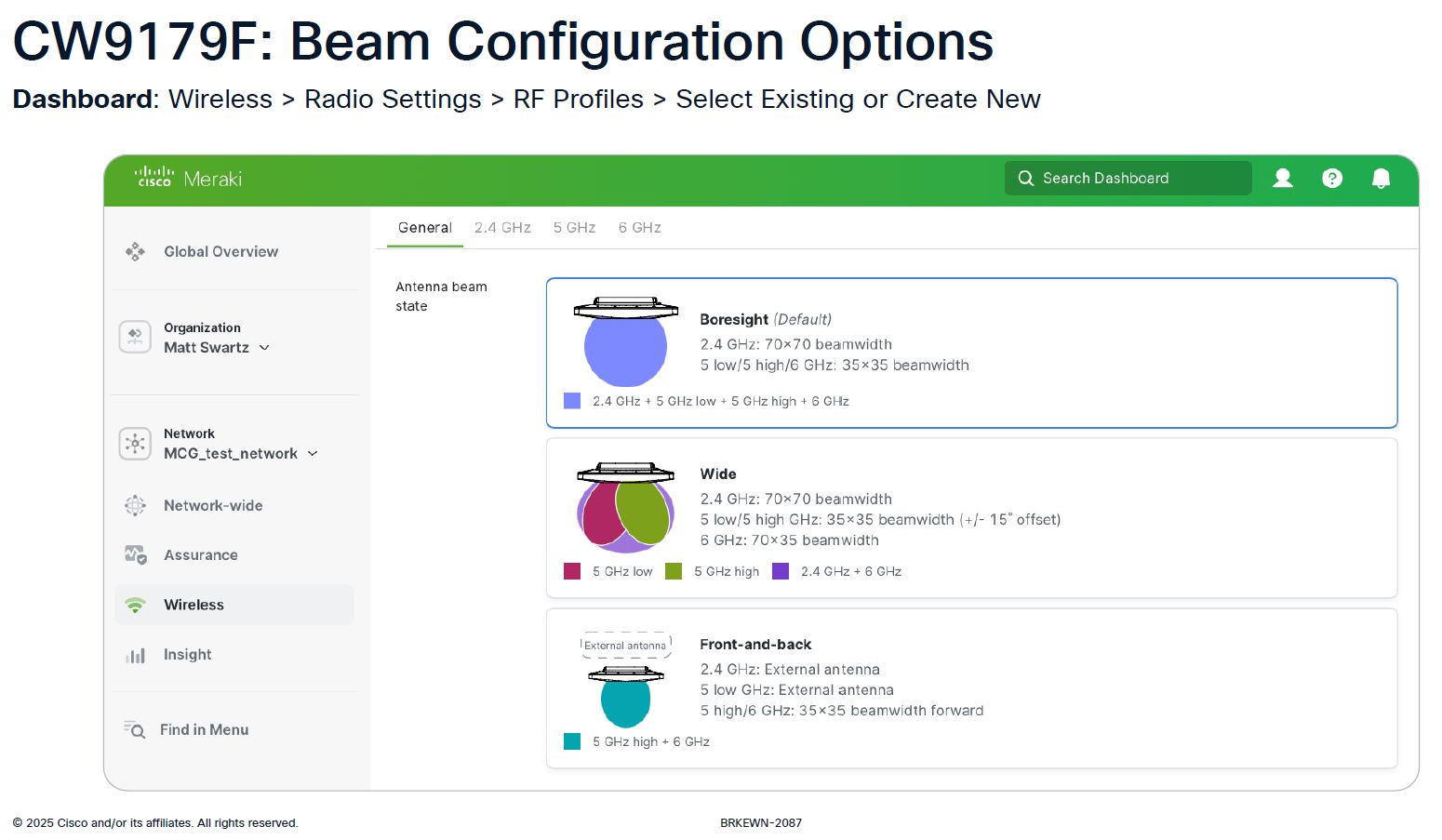
Task: Select the Wide beam state option
Action: point(971,517)
